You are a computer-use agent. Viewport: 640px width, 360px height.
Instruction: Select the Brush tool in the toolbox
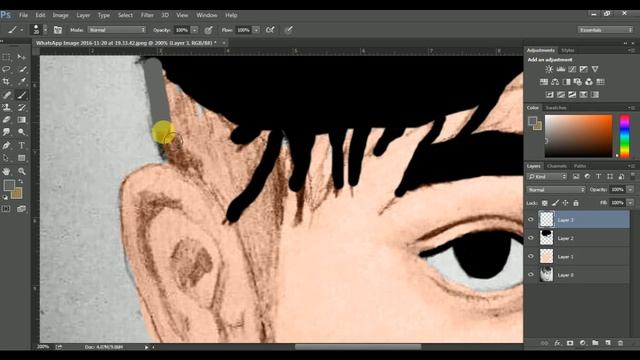(22, 95)
